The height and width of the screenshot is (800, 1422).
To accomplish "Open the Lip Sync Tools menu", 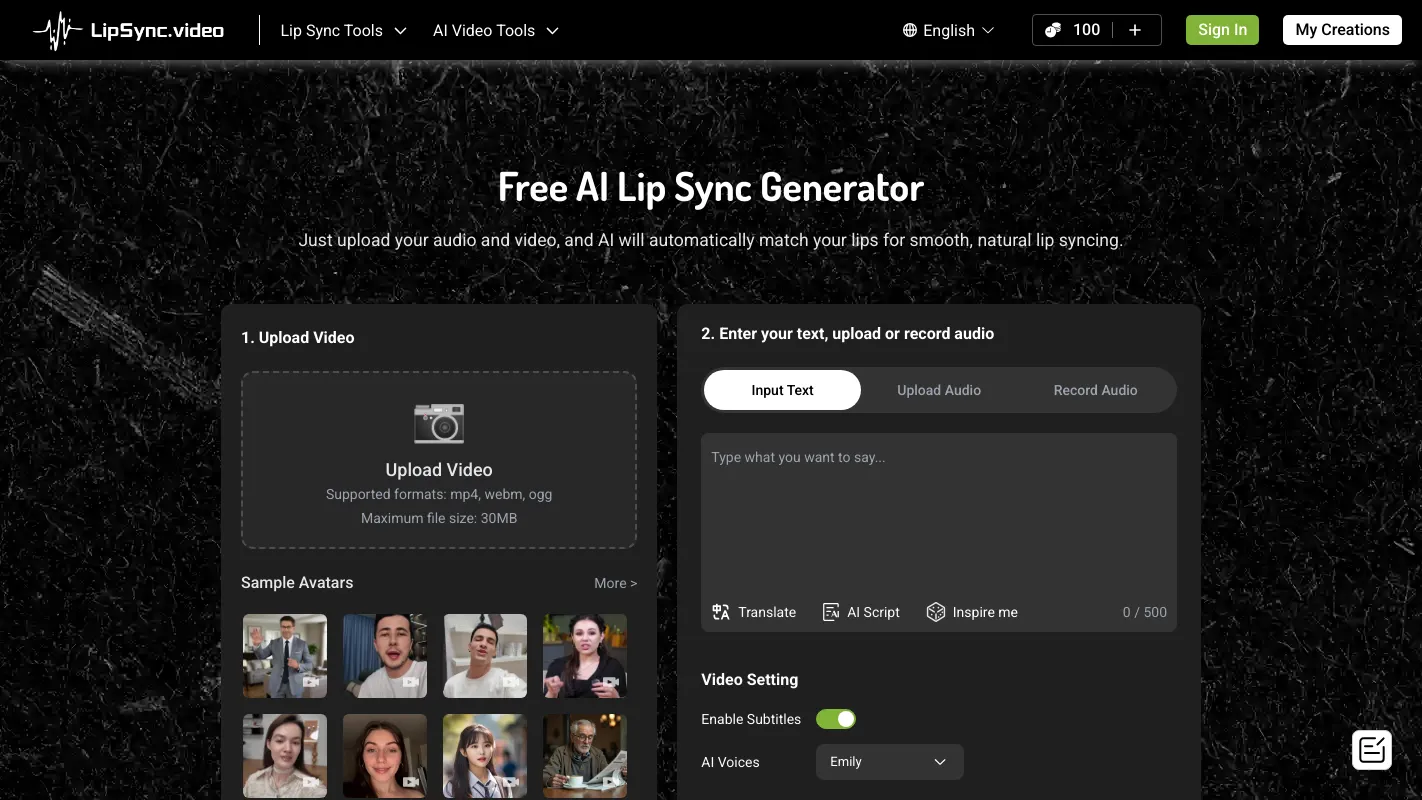I will pos(342,30).
